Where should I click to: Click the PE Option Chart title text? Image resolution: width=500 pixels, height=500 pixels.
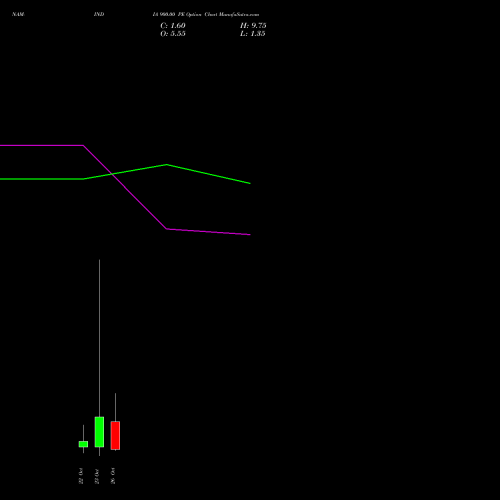point(206,14)
